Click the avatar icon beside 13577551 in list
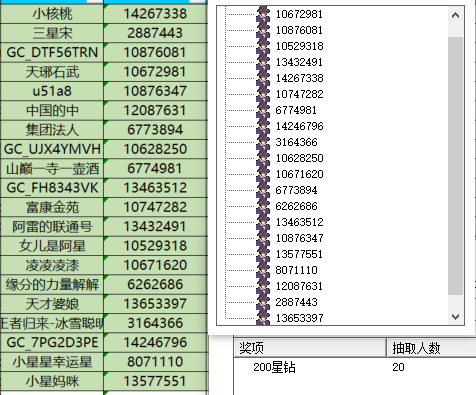 pyautogui.click(x=263, y=254)
